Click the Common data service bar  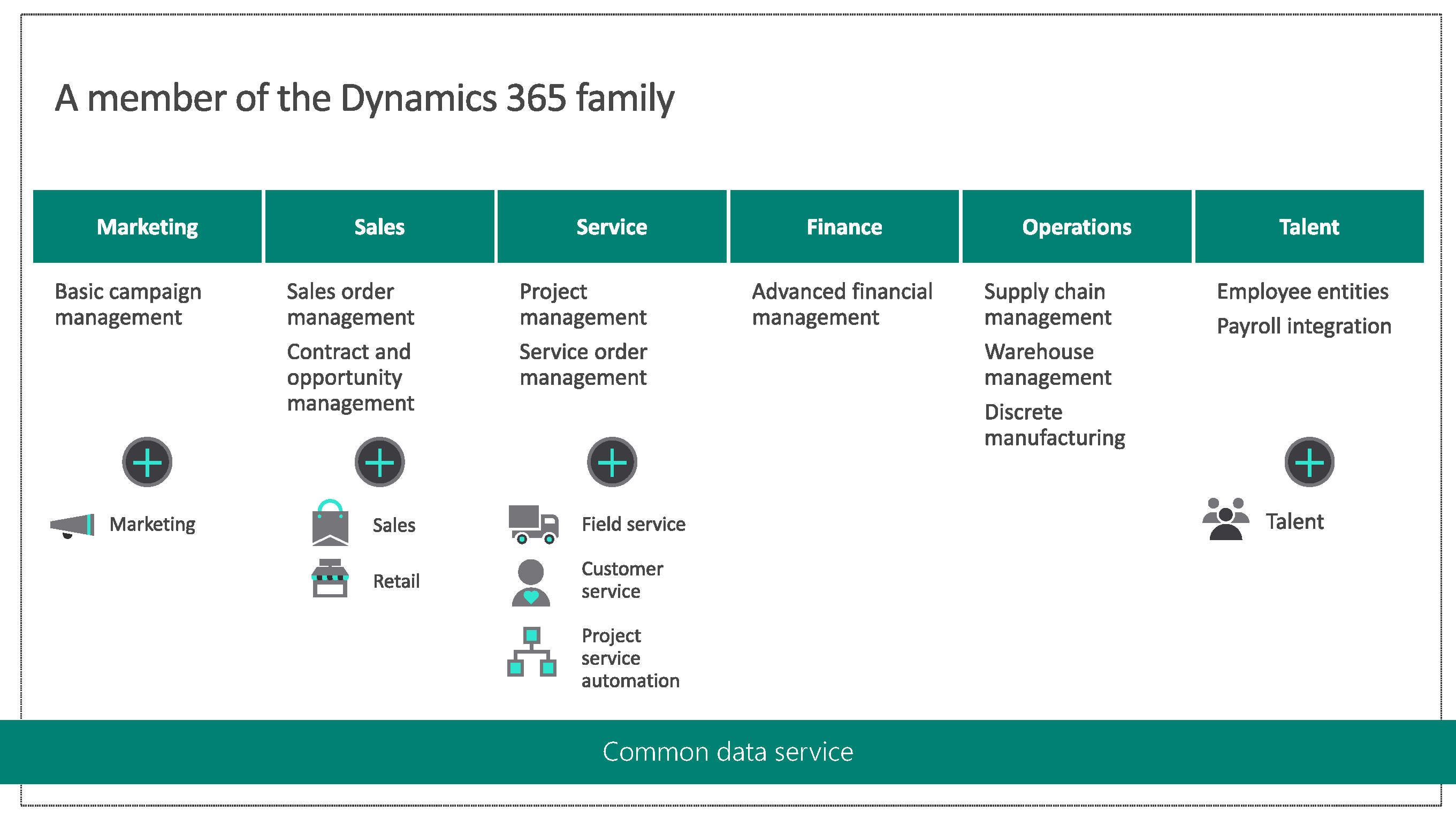[728, 752]
